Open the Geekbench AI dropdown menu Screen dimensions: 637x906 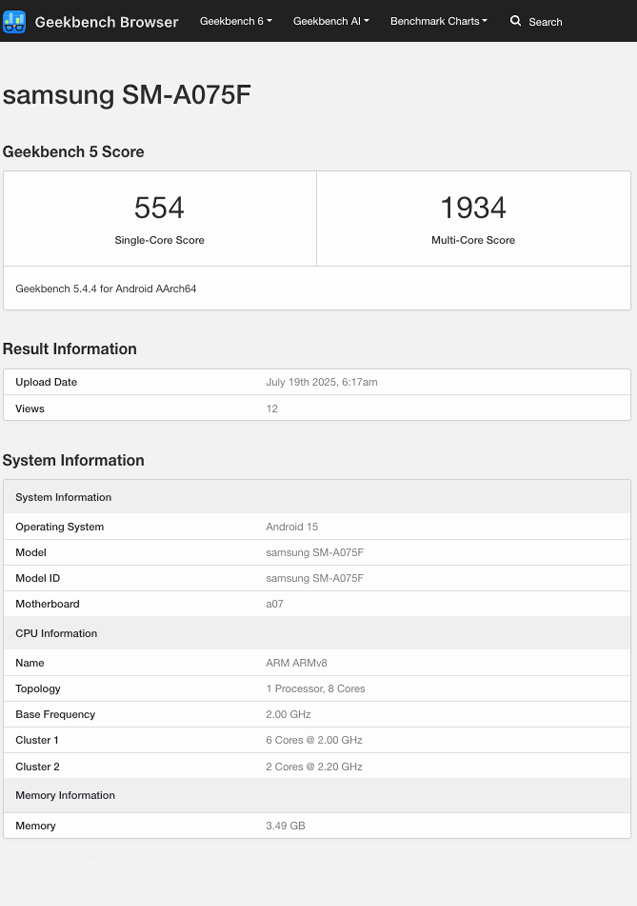point(331,21)
